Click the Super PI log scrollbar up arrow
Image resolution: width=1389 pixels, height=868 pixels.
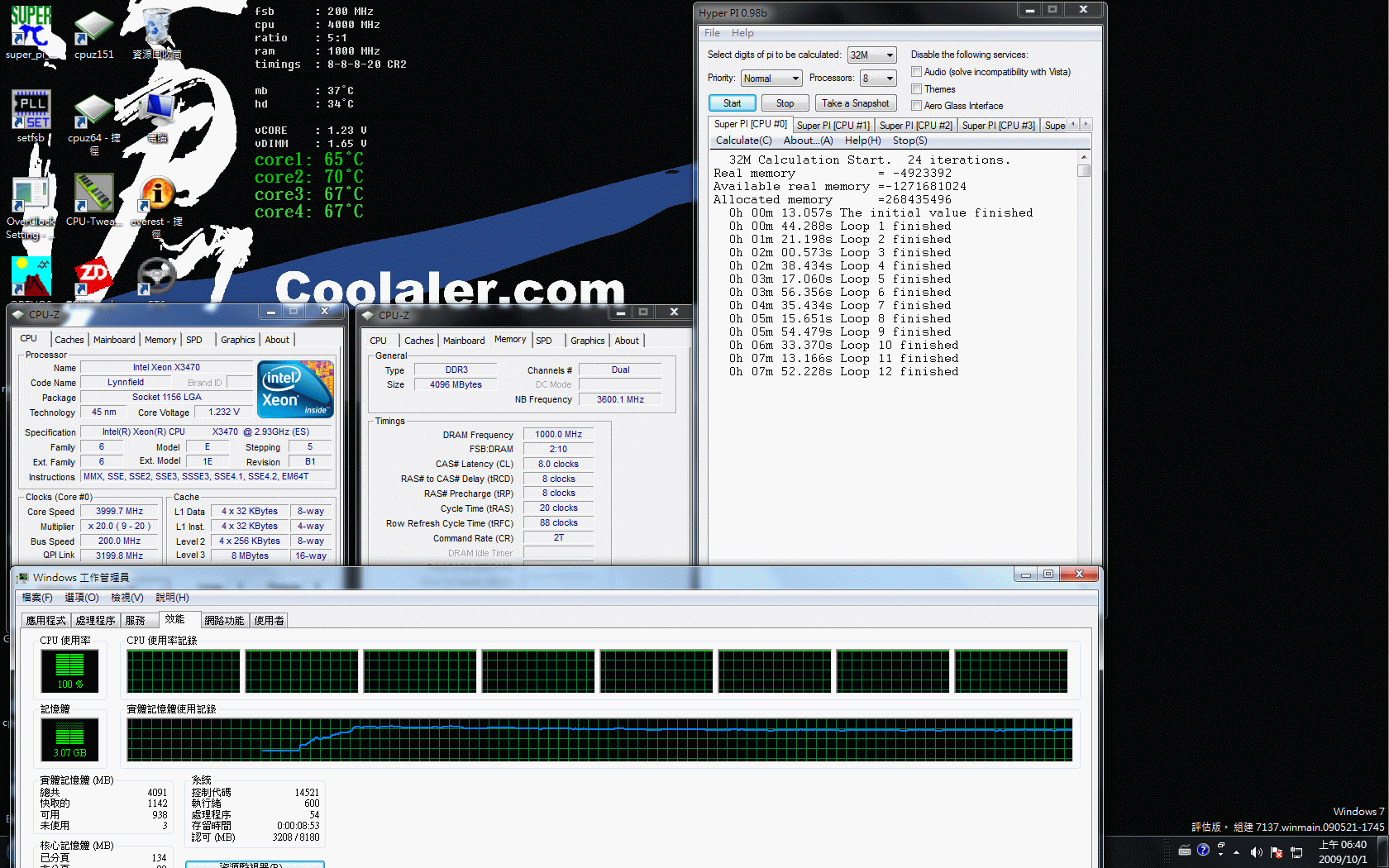1084,157
